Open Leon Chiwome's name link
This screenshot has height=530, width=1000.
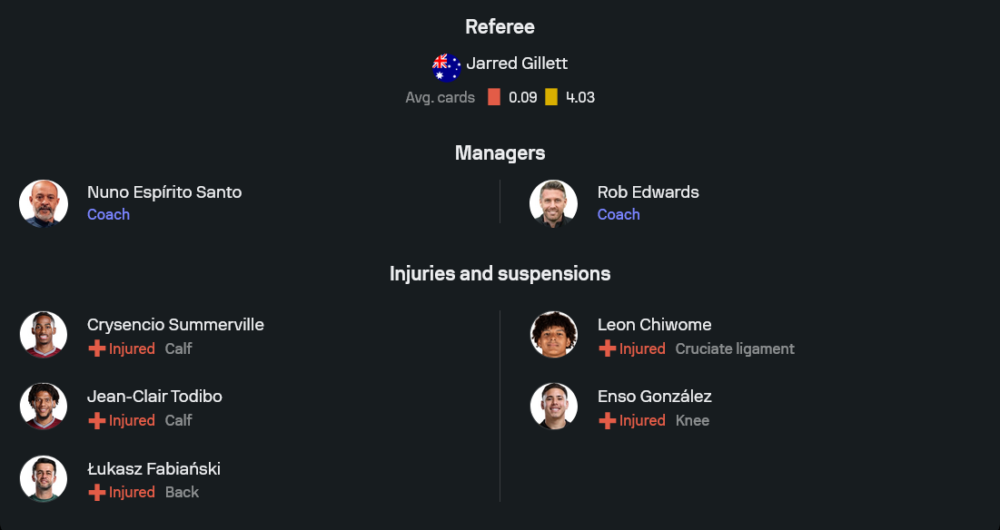pos(654,324)
